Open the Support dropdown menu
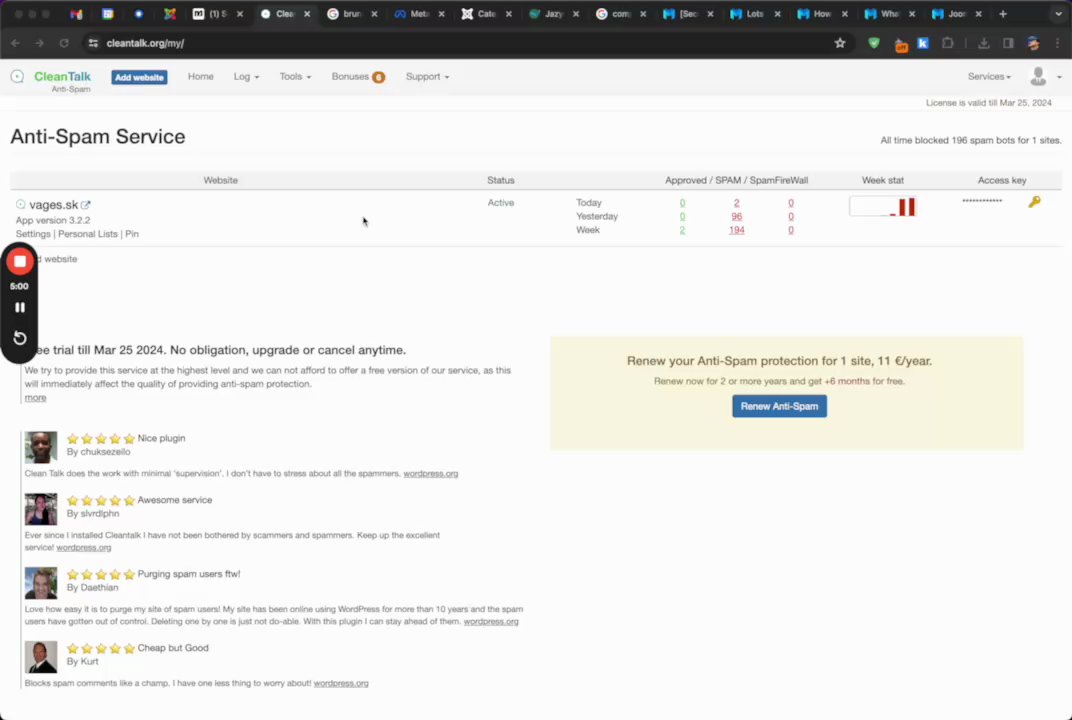 click(427, 77)
